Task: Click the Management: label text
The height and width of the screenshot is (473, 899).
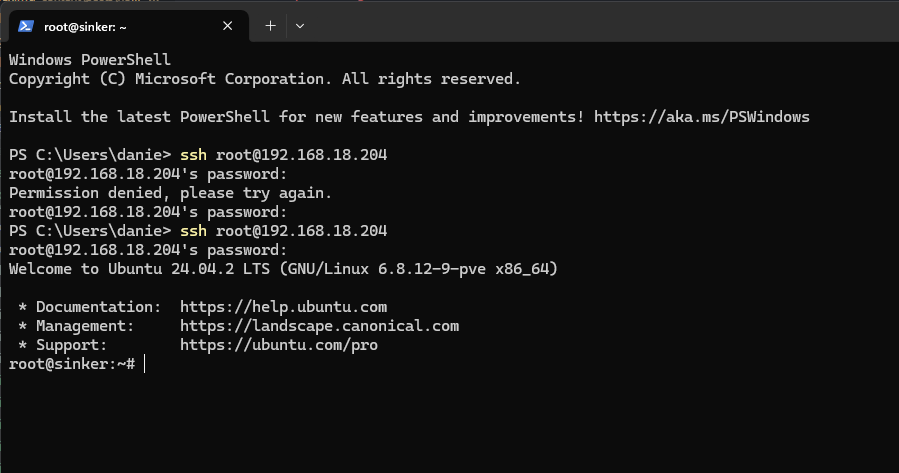Action: (85, 326)
